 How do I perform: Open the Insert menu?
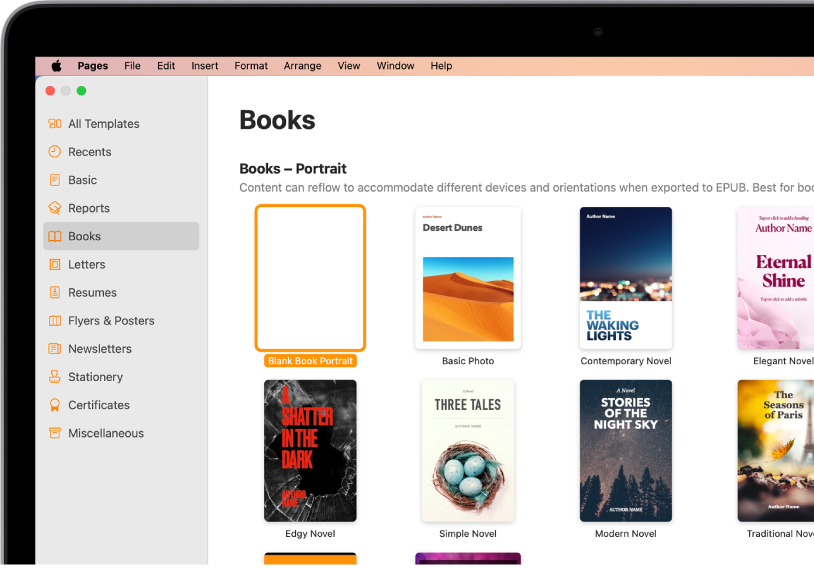click(x=205, y=66)
